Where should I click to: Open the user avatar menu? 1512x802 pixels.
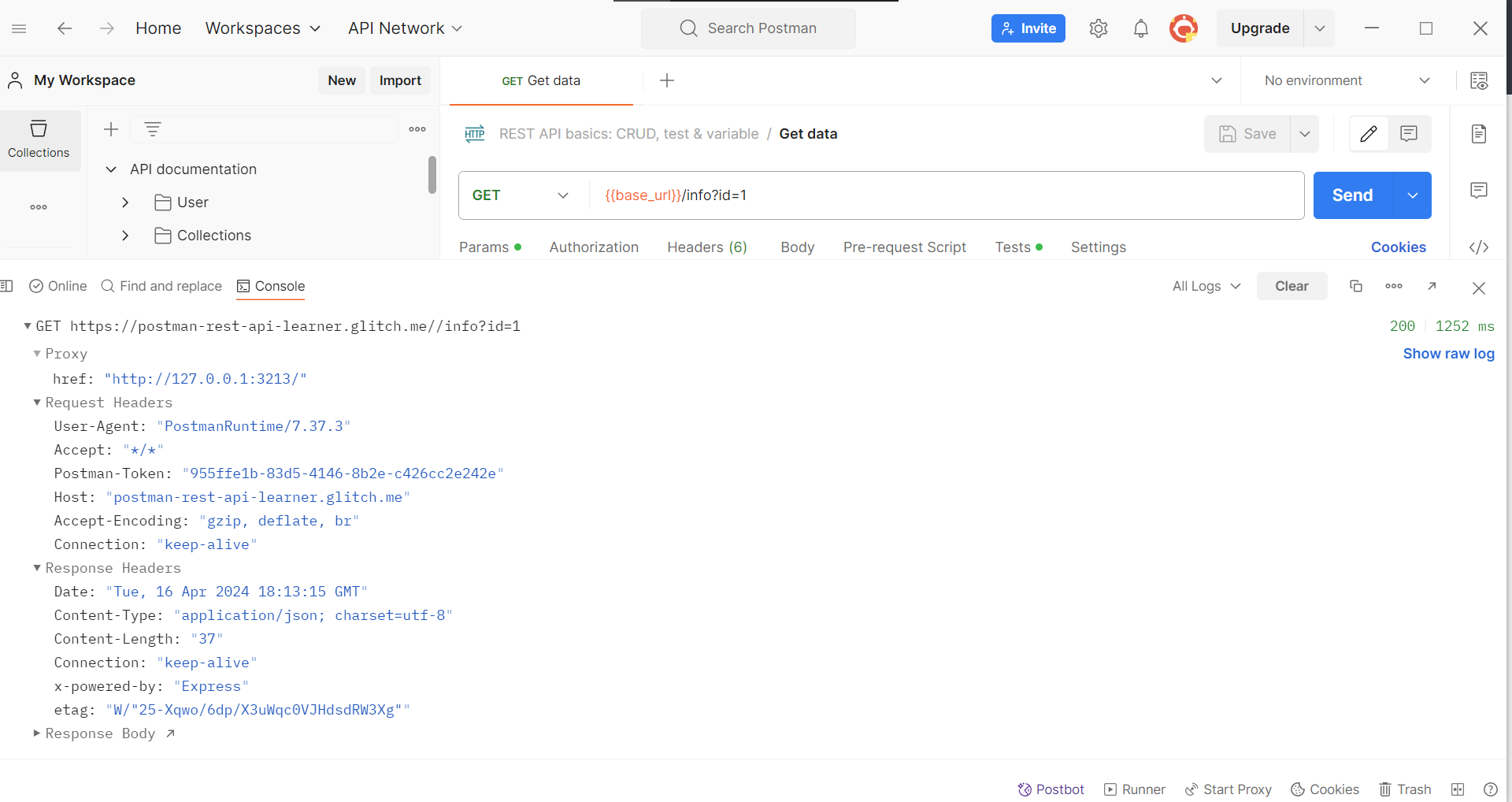pyautogui.click(x=1183, y=28)
